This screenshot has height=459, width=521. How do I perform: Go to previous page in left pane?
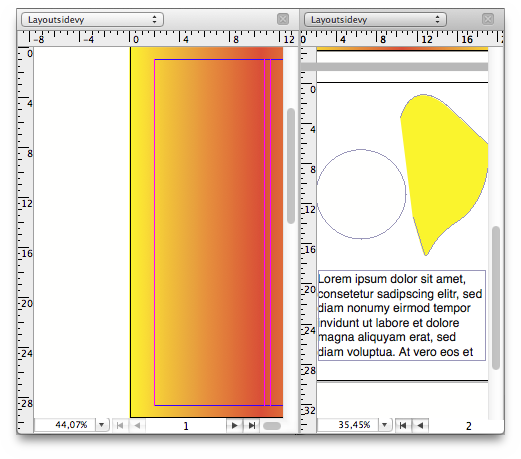pyautogui.click(x=137, y=425)
